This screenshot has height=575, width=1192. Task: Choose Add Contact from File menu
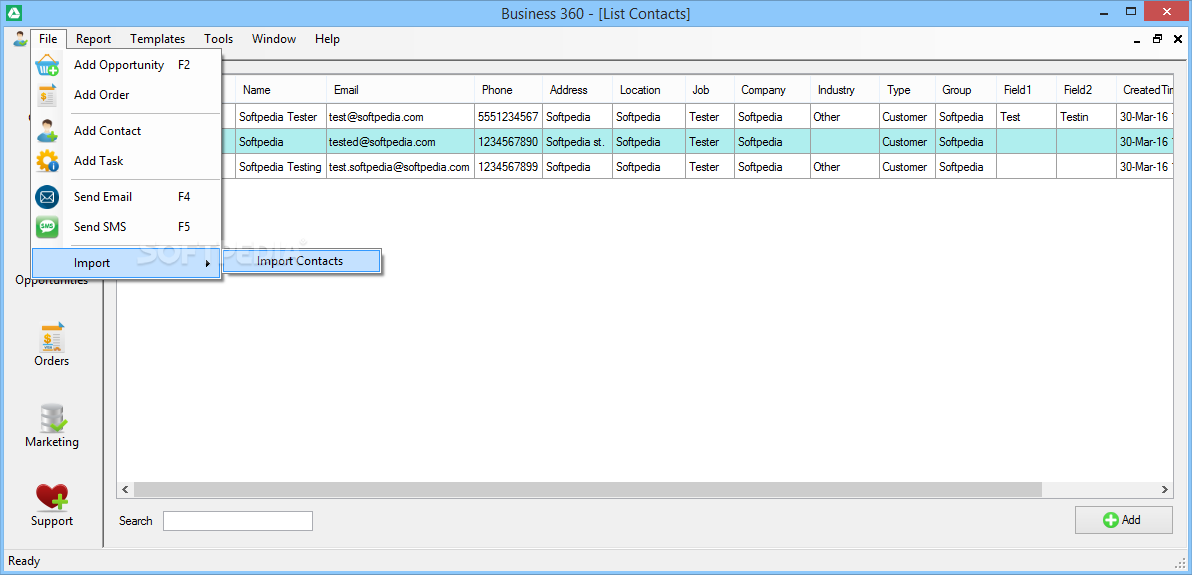(x=126, y=131)
